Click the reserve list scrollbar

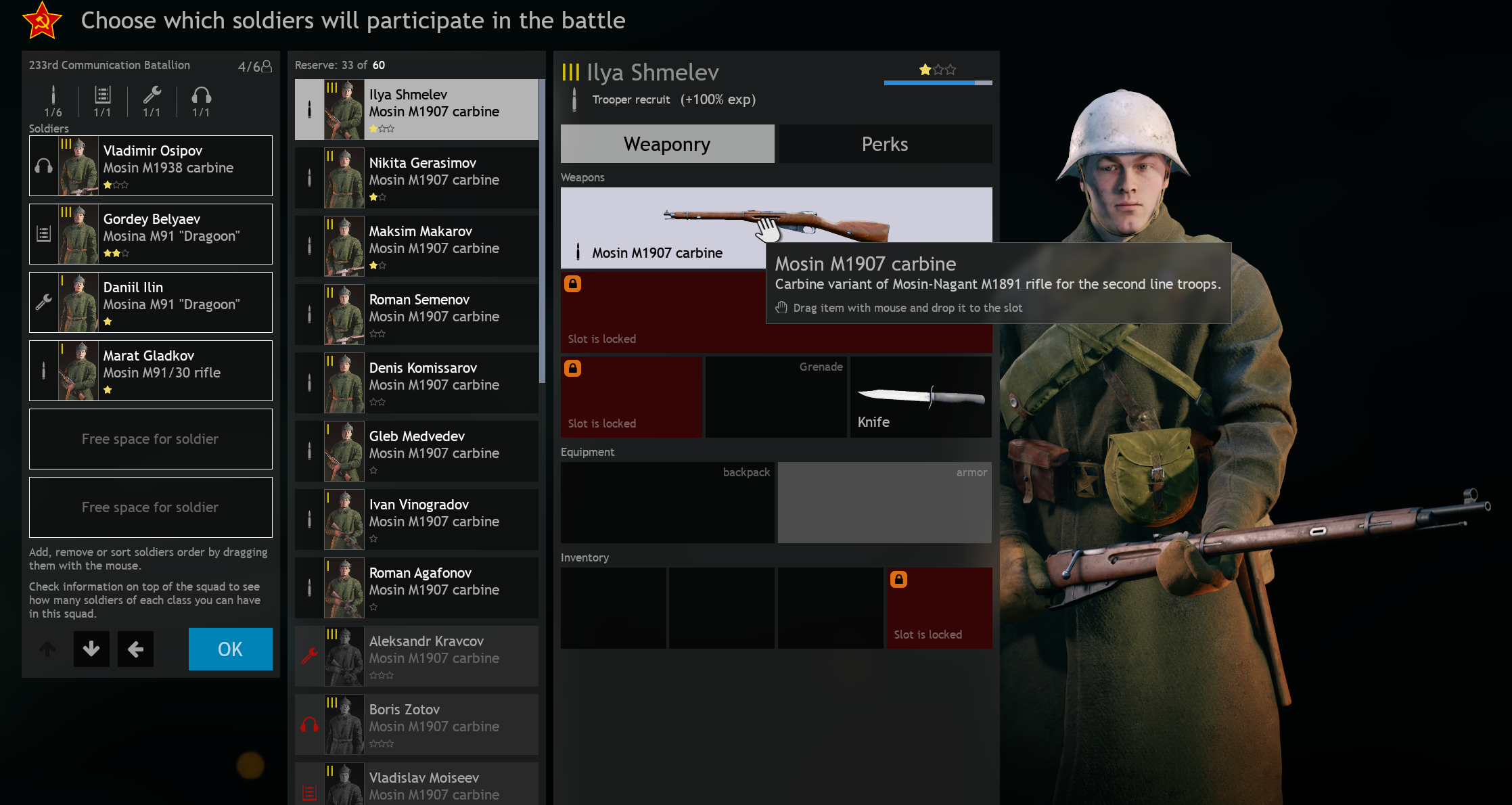[542, 230]
